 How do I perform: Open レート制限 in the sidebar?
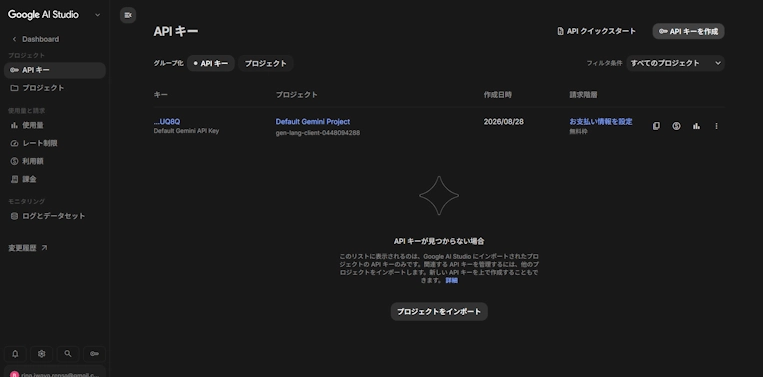54,144
